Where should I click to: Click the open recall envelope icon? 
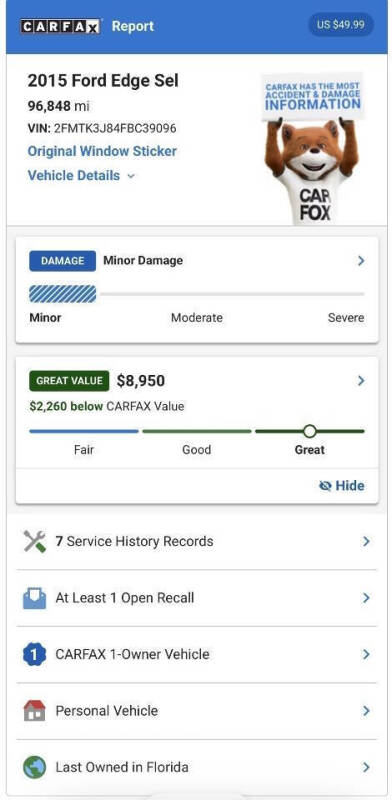coord(35,598)
